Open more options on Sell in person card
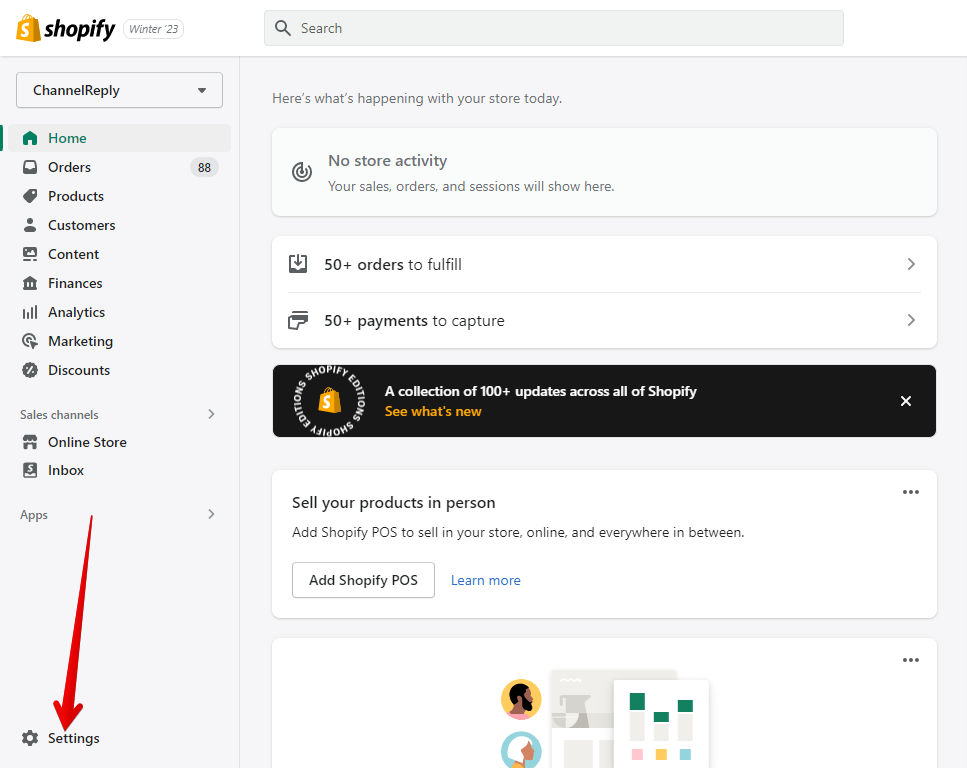Image resolution: width=967 pixels, height=768 pixels. pyautogui.click(x=911, y=492)
